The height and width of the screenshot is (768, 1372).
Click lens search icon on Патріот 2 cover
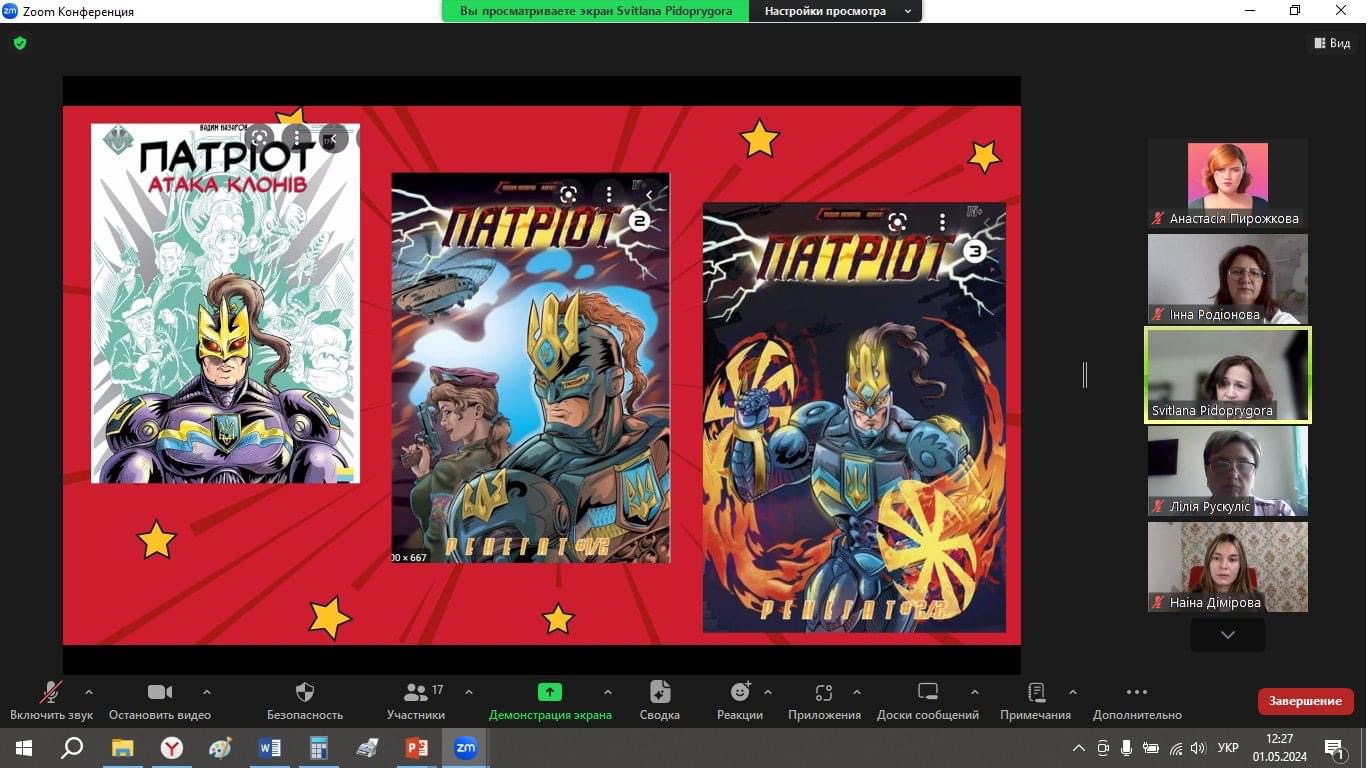tap(568, 194)
